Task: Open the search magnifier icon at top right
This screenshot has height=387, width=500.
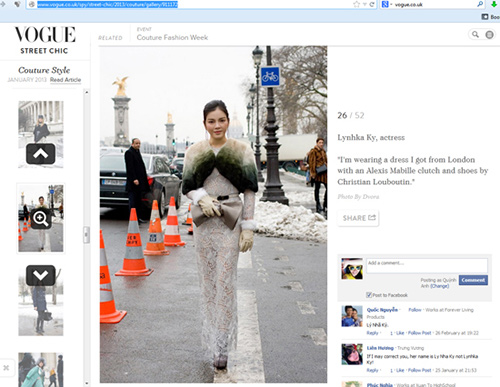Action: click(476, 34)
